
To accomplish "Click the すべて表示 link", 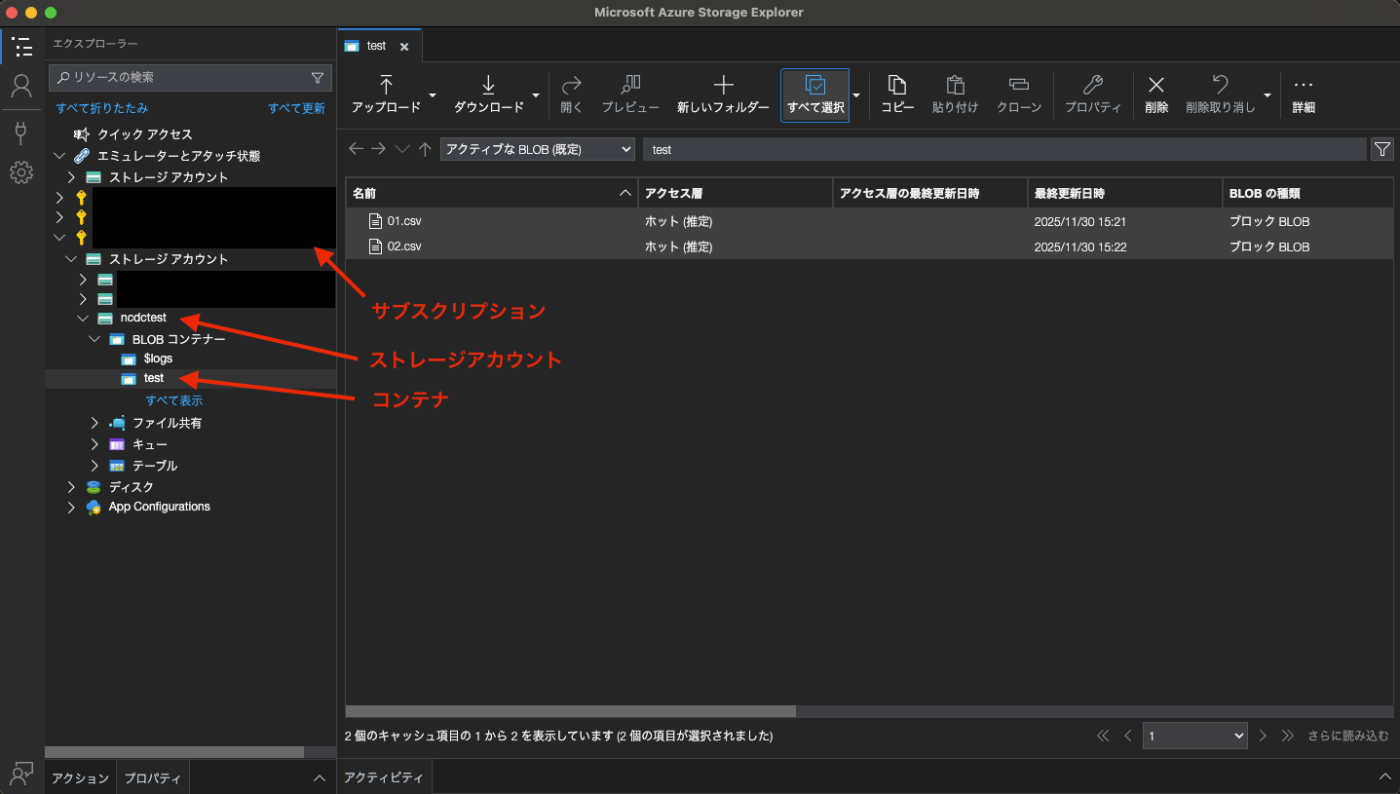I will [174, 400].
